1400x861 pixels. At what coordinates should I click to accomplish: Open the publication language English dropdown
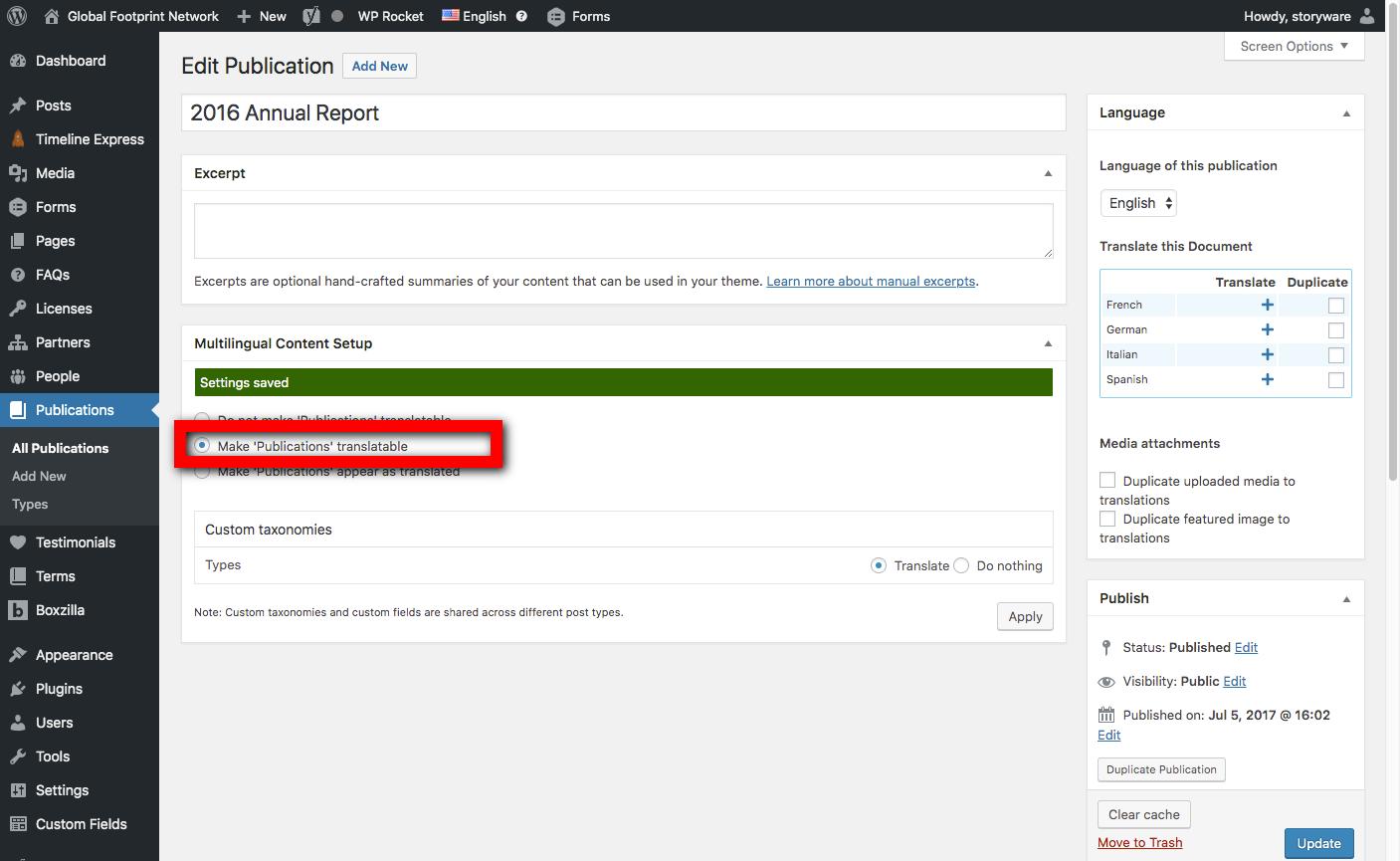click(1138, 203)
